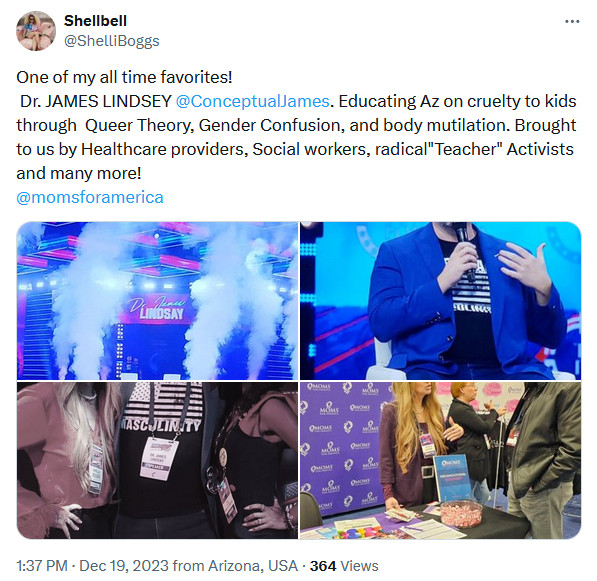The width and height of the screenshot is (597, 581).
Task: Open the Moms booth table photo
Action: 441,460
